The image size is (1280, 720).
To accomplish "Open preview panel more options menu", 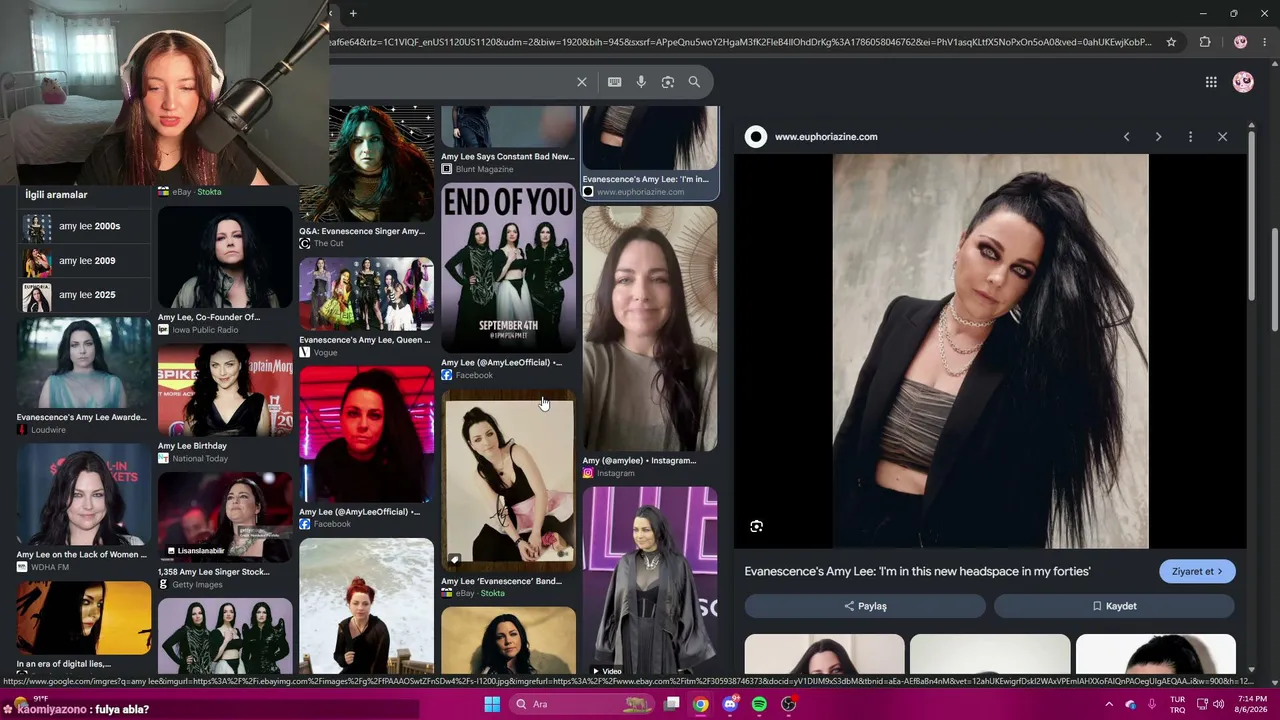I will [1190, 137].
